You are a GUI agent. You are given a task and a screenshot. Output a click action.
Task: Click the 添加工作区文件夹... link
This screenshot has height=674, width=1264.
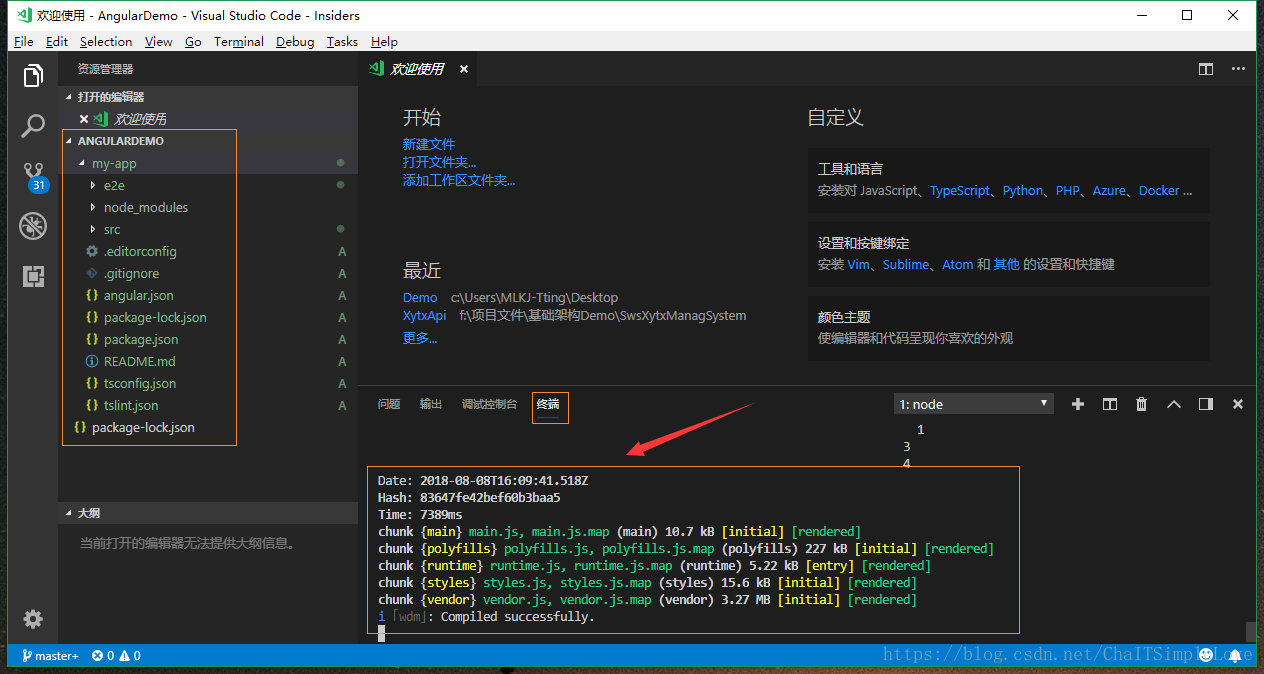point(459,180)
